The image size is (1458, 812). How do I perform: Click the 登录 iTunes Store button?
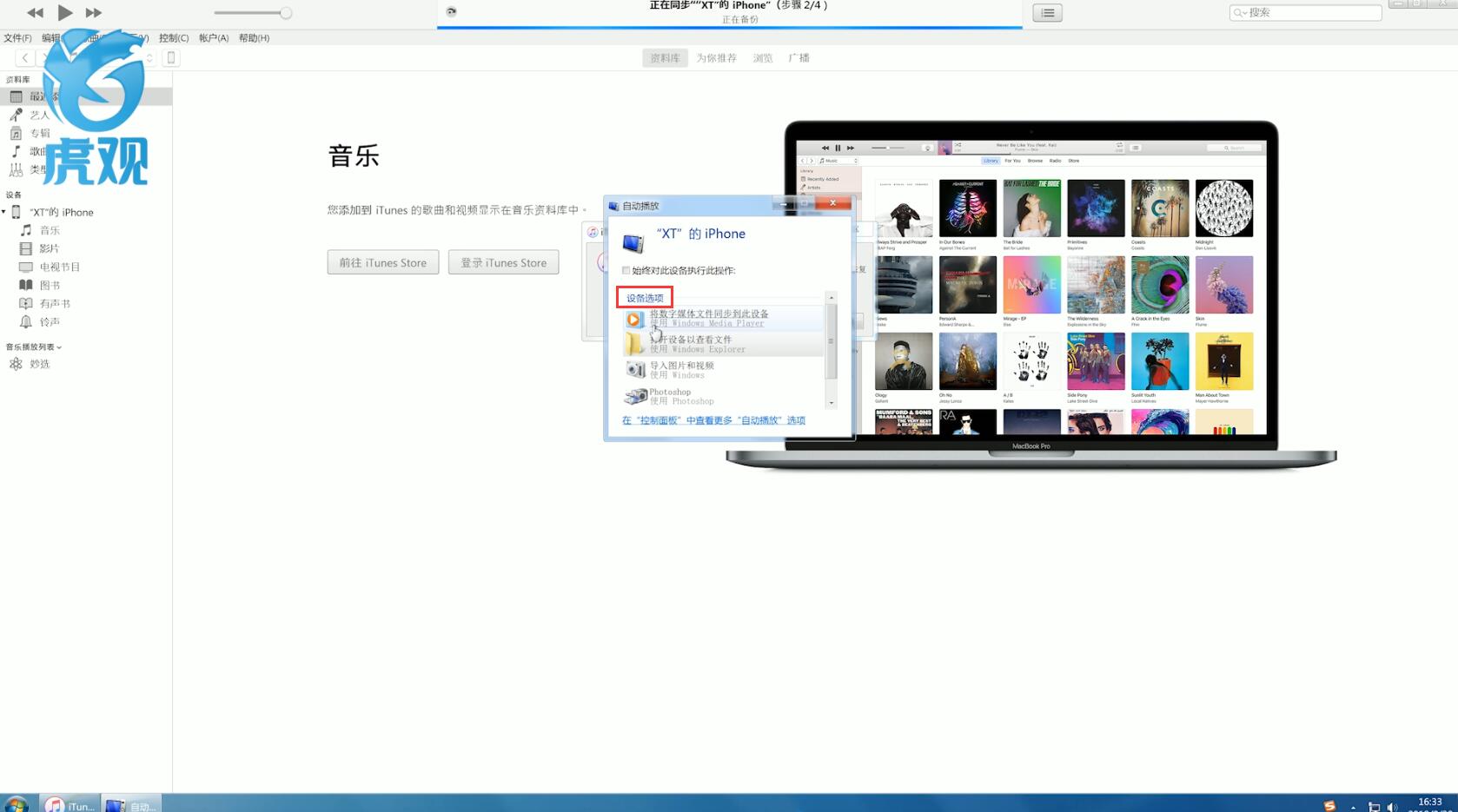tap(504, 262)
